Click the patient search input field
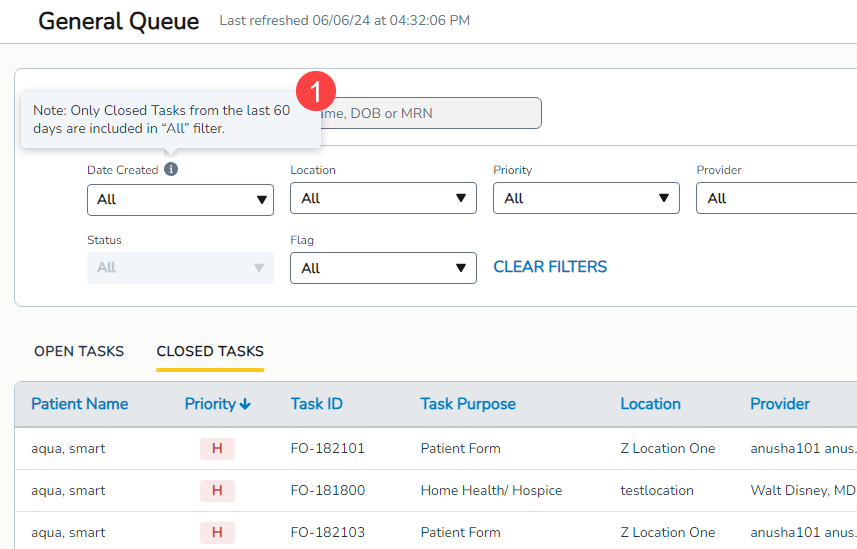The image size is (857, 549). click(x=430, y=113)
